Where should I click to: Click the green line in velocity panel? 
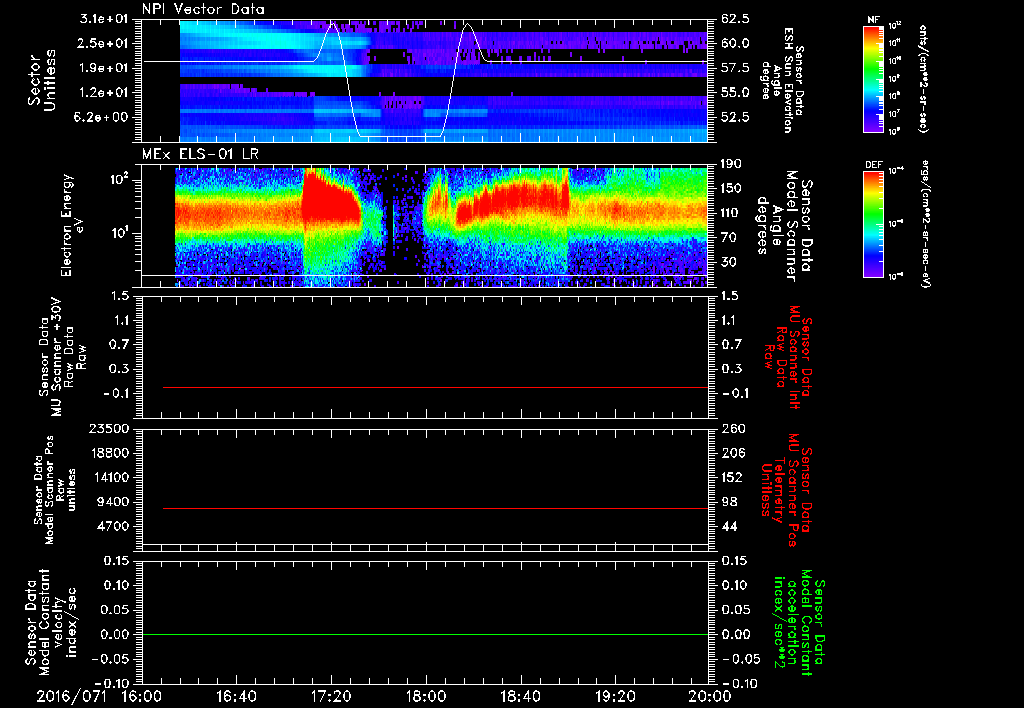coord(424,634)
